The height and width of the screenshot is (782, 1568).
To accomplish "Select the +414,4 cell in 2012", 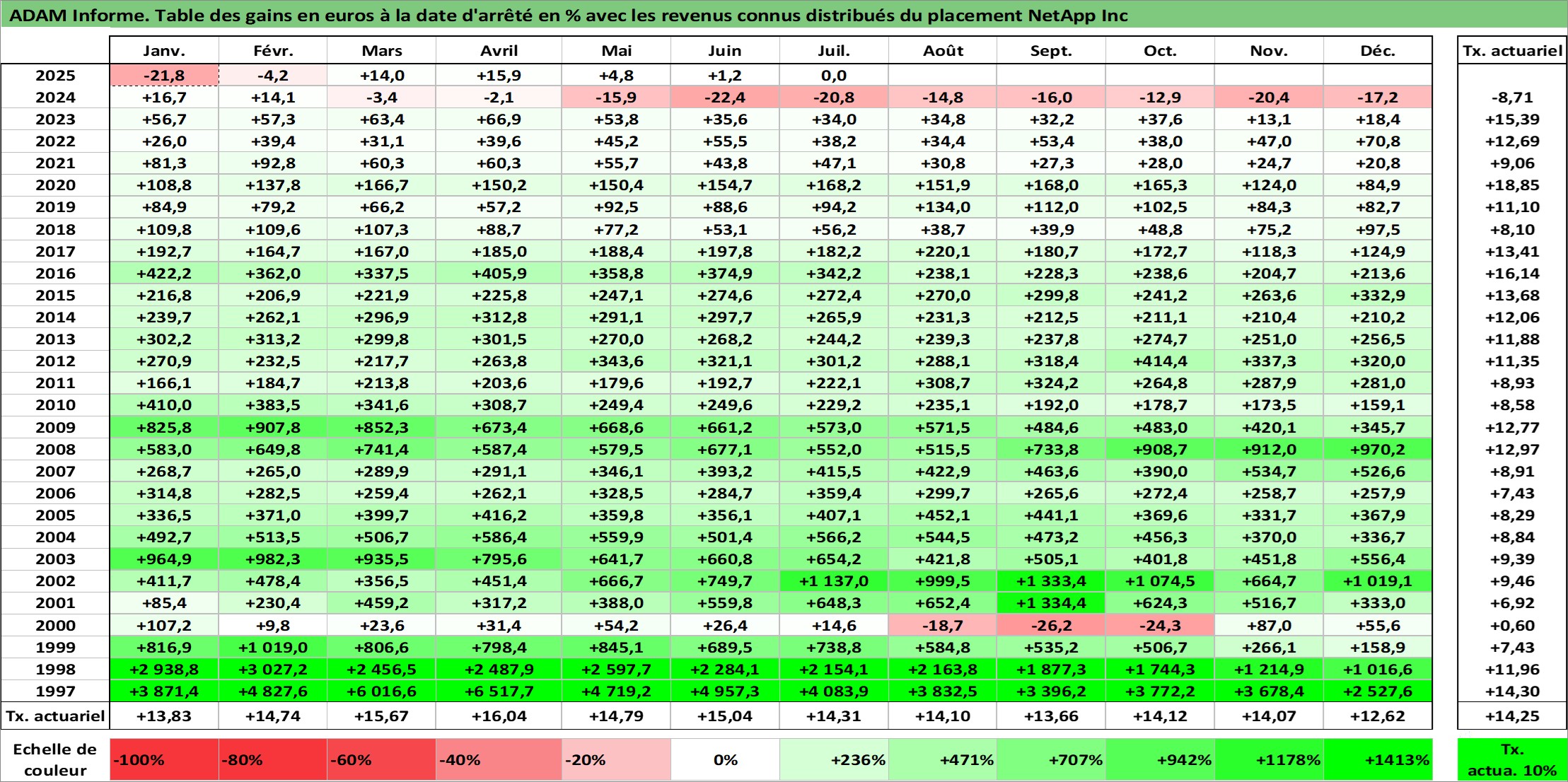I will click(1160, 361).
